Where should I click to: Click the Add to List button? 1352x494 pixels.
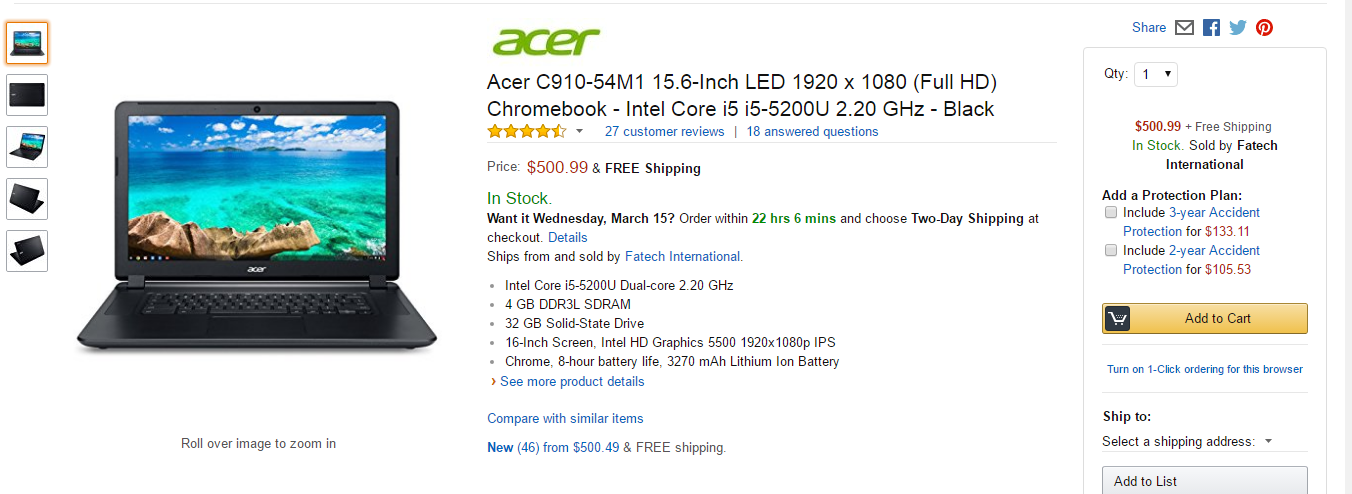point(1204,481)
